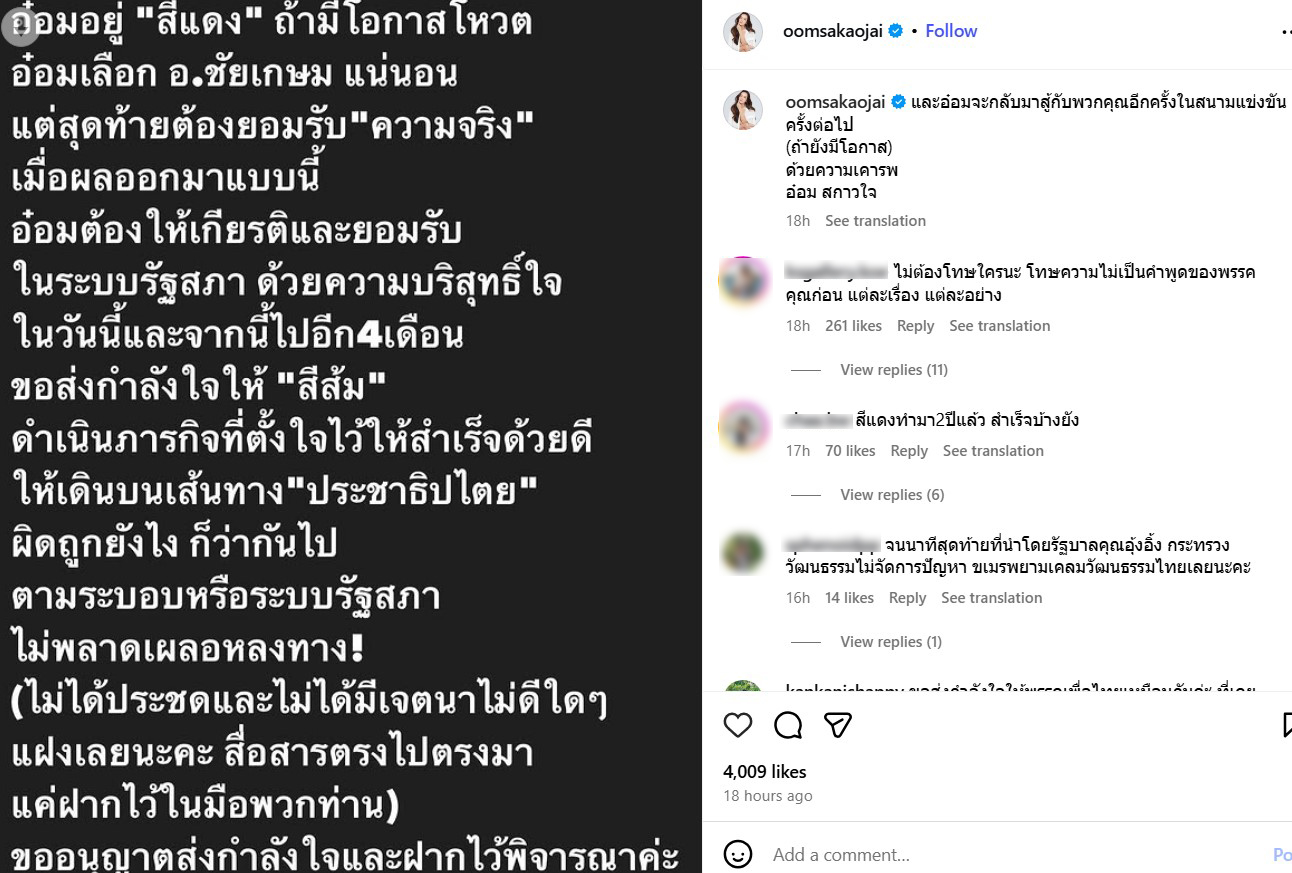1292x873 pixels.
Task: Open oomsakaojai username link in caption
Action: click(835, 103)
